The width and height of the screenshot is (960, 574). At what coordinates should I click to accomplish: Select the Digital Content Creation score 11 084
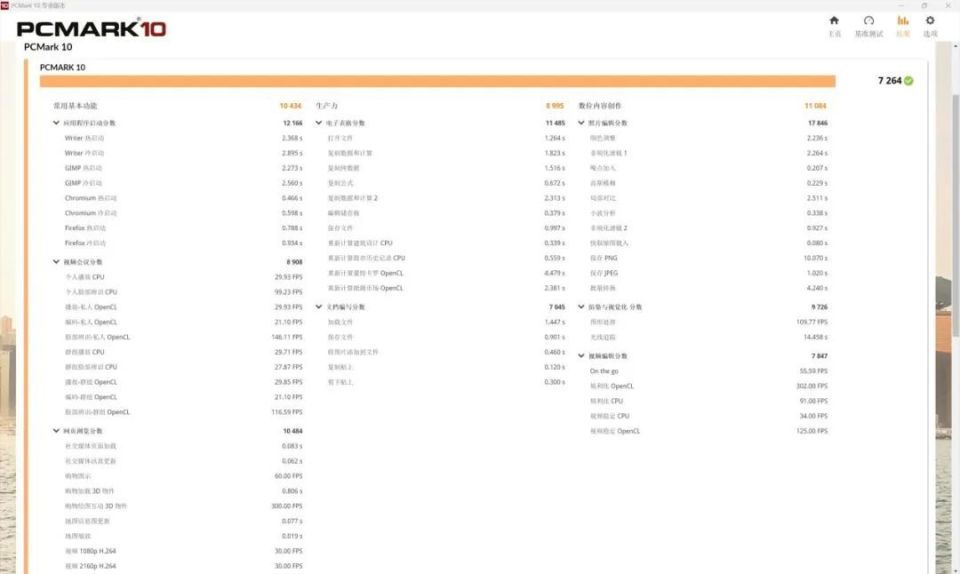(816, 106)
